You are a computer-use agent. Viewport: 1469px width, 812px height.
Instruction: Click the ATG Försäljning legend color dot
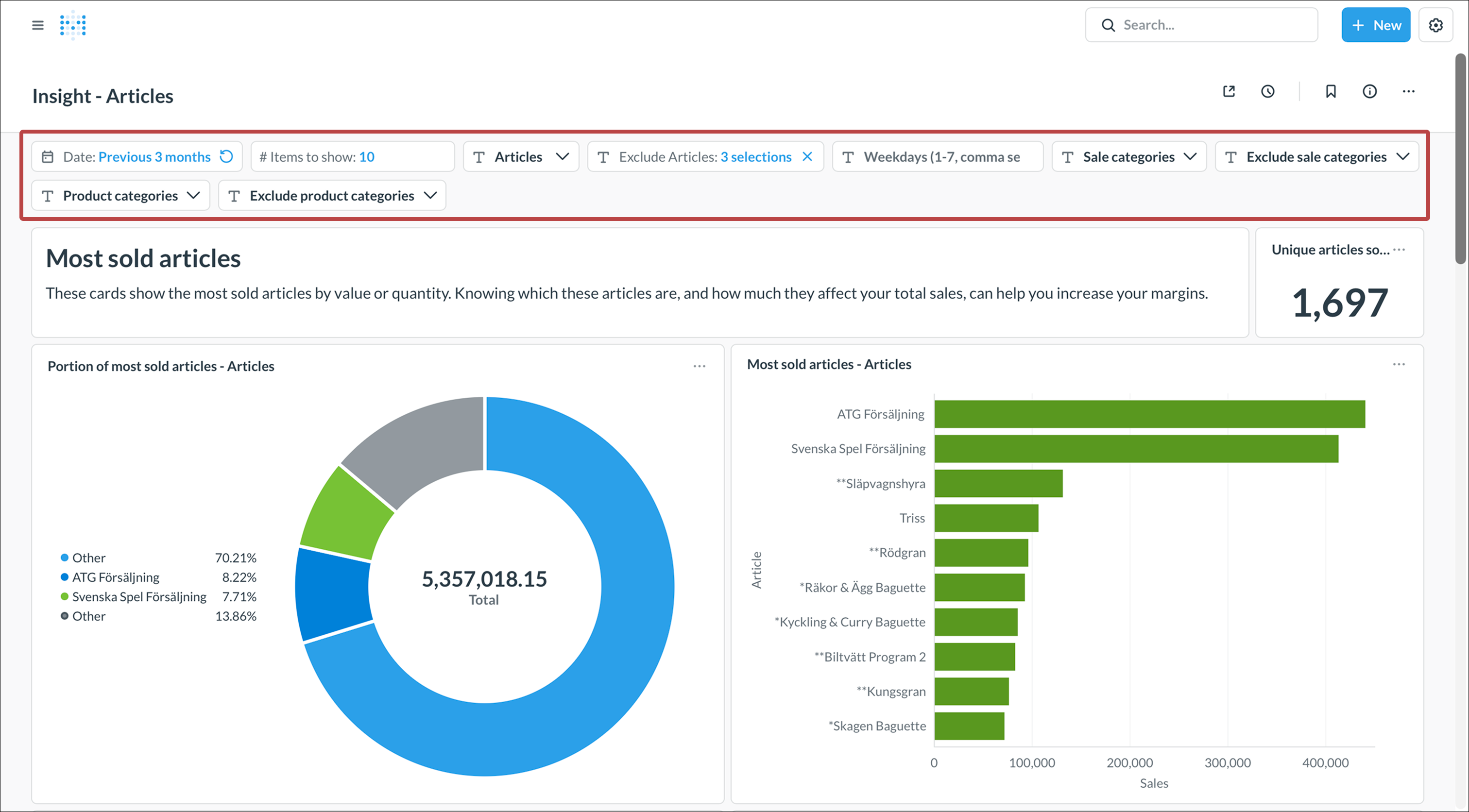pyautogui.click(x=65, y=577)
